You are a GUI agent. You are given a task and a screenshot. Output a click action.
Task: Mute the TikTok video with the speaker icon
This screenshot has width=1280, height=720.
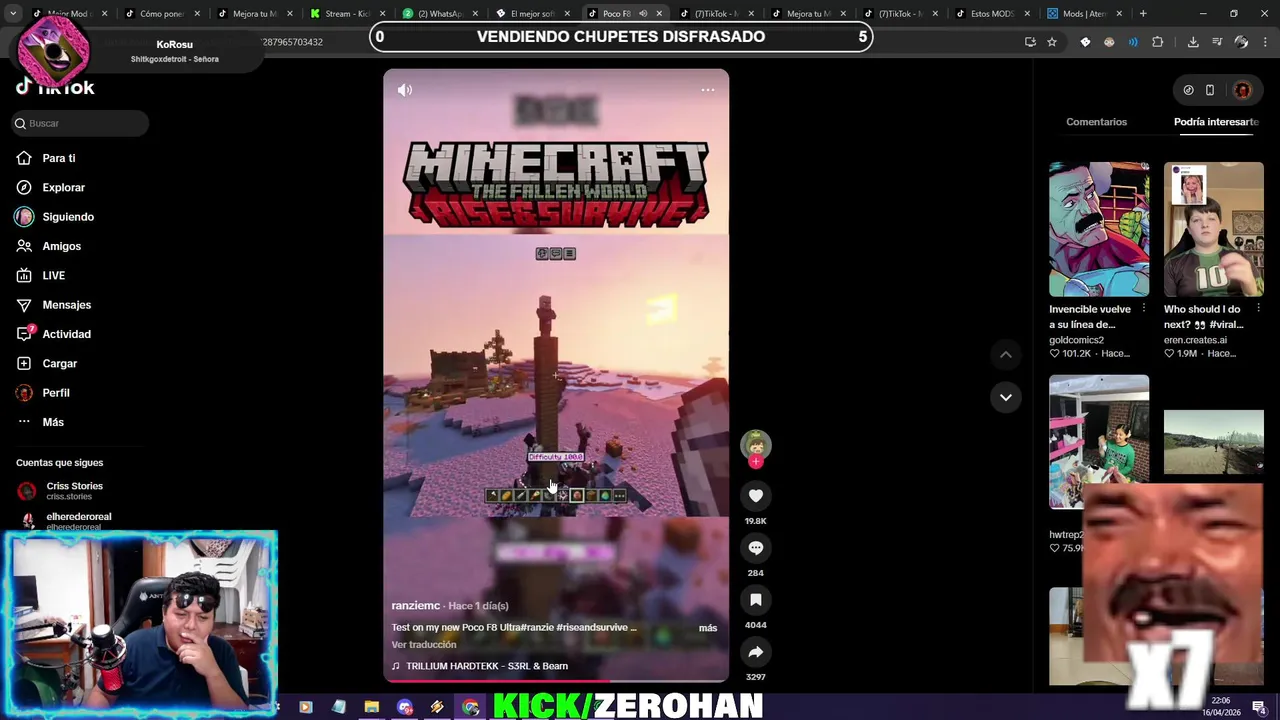click(405, 90)
